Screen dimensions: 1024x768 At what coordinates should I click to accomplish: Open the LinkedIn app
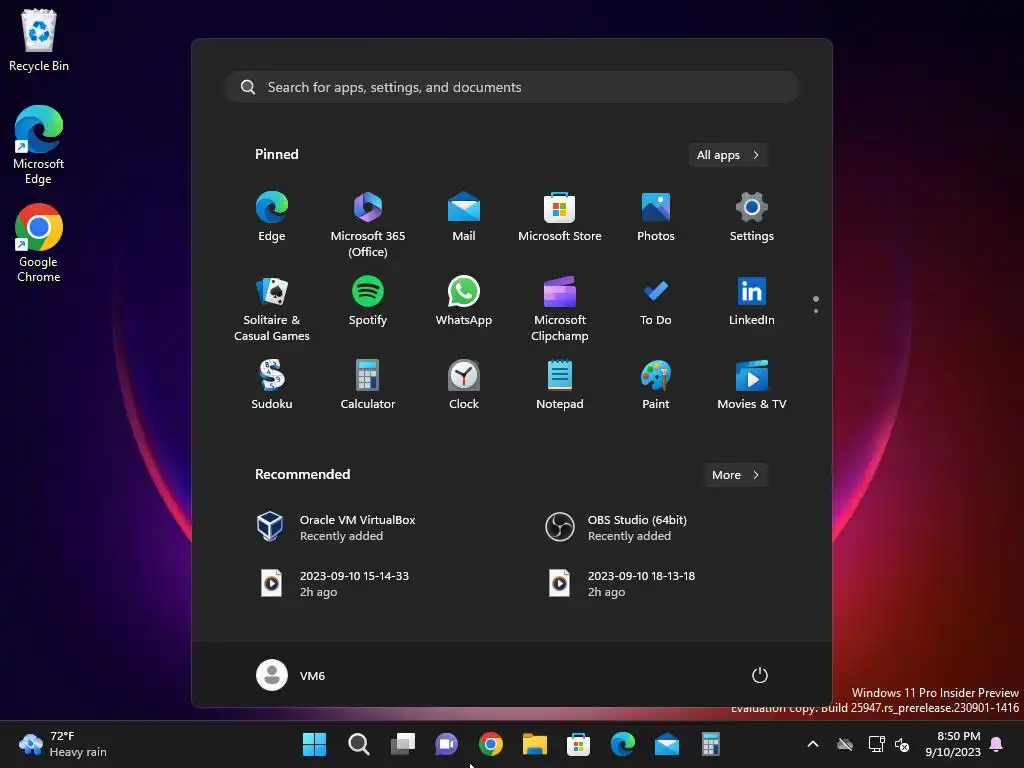pyautogui.click(x=752, y=301)
